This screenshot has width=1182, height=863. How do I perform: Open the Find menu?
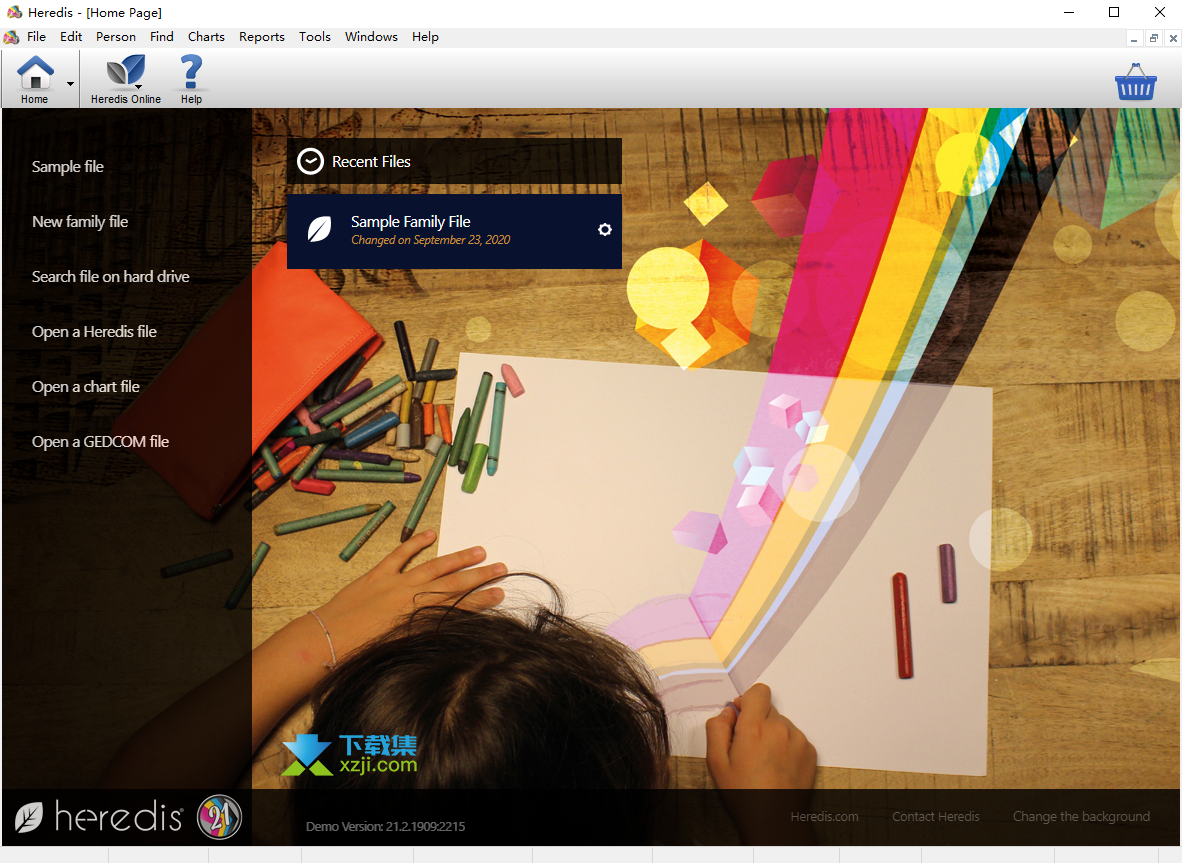tap(161, 37)
